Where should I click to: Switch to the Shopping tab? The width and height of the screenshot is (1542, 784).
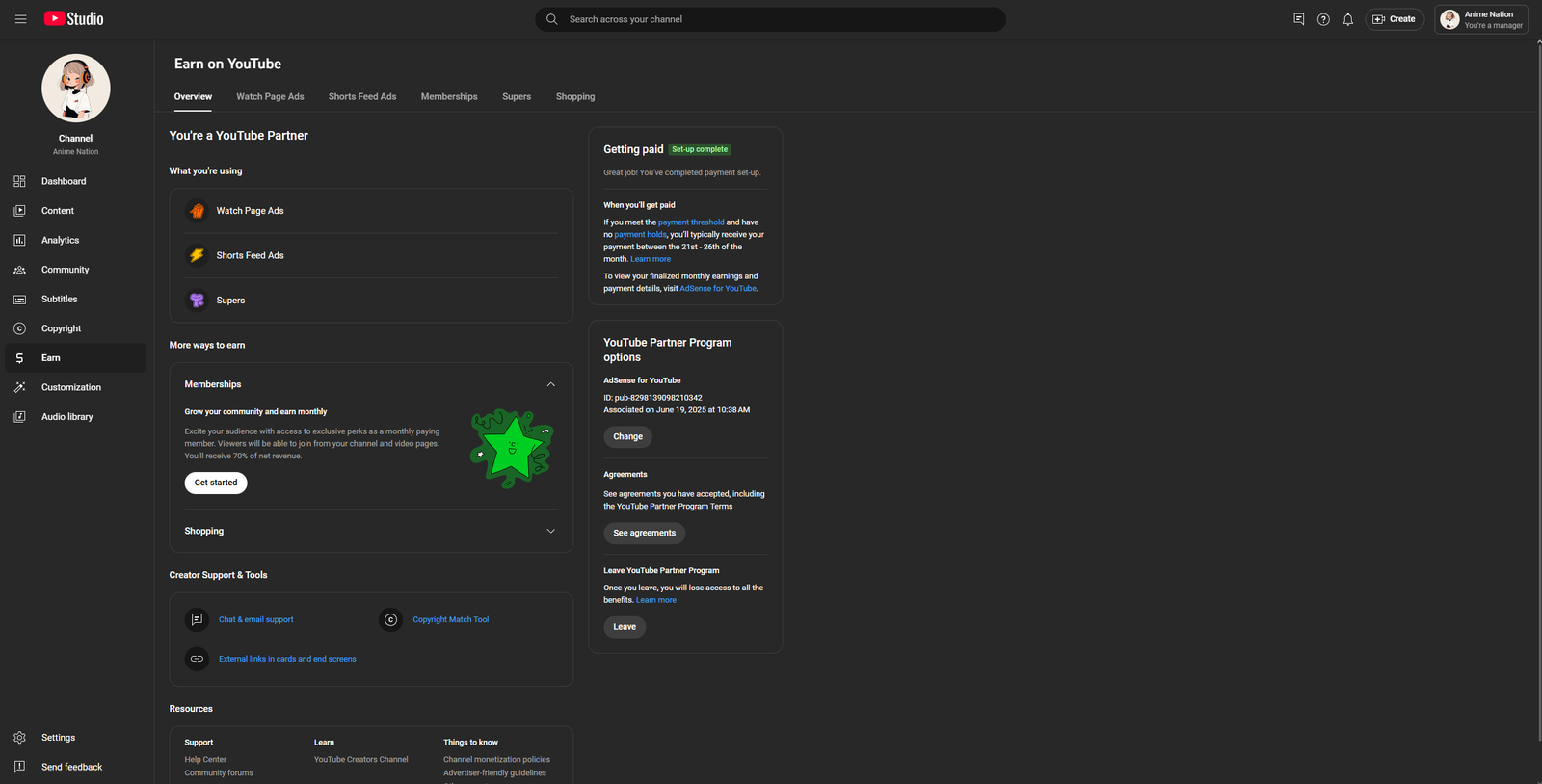click(x=575, y=96)
